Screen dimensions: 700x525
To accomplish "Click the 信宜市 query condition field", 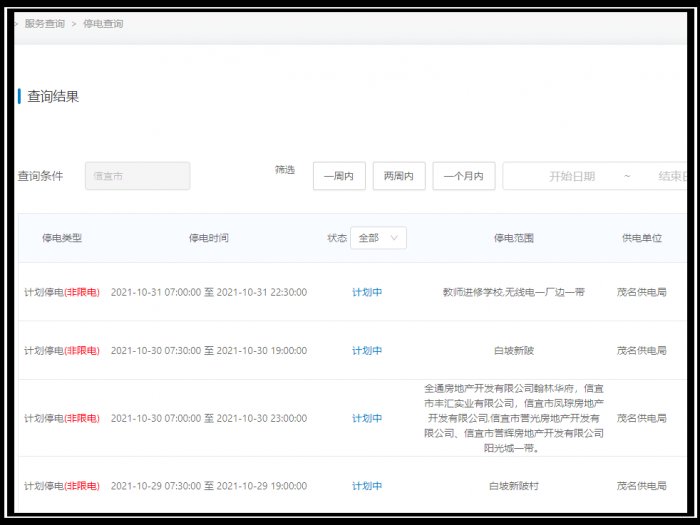I will (138, 176).
